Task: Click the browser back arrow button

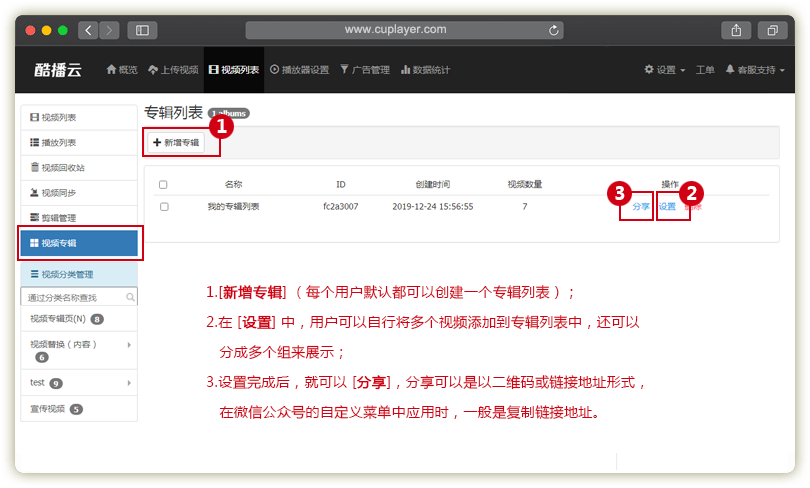Action: point(88,30)
